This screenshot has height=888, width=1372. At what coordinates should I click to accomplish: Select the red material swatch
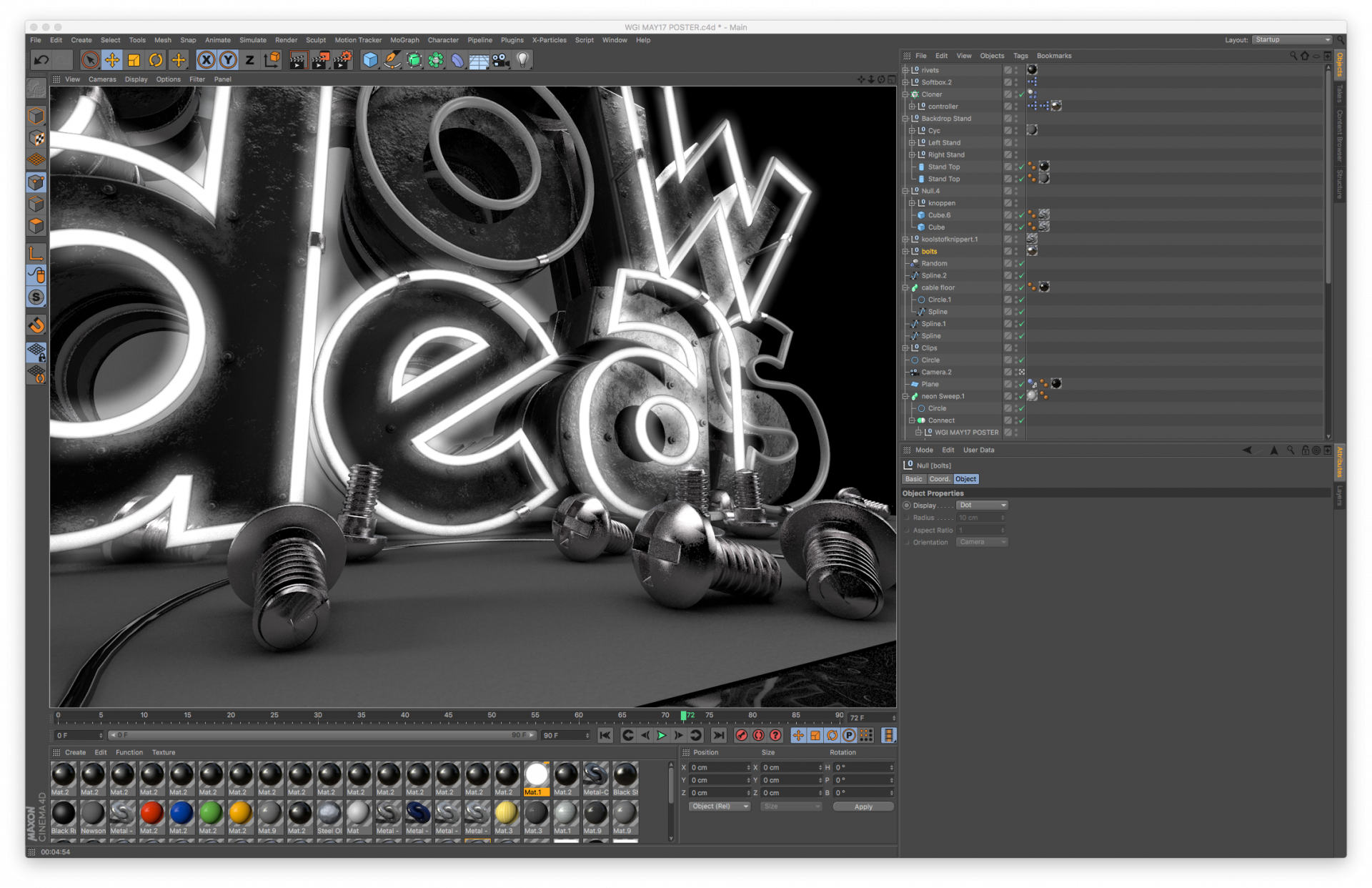[x=151, y=814]
